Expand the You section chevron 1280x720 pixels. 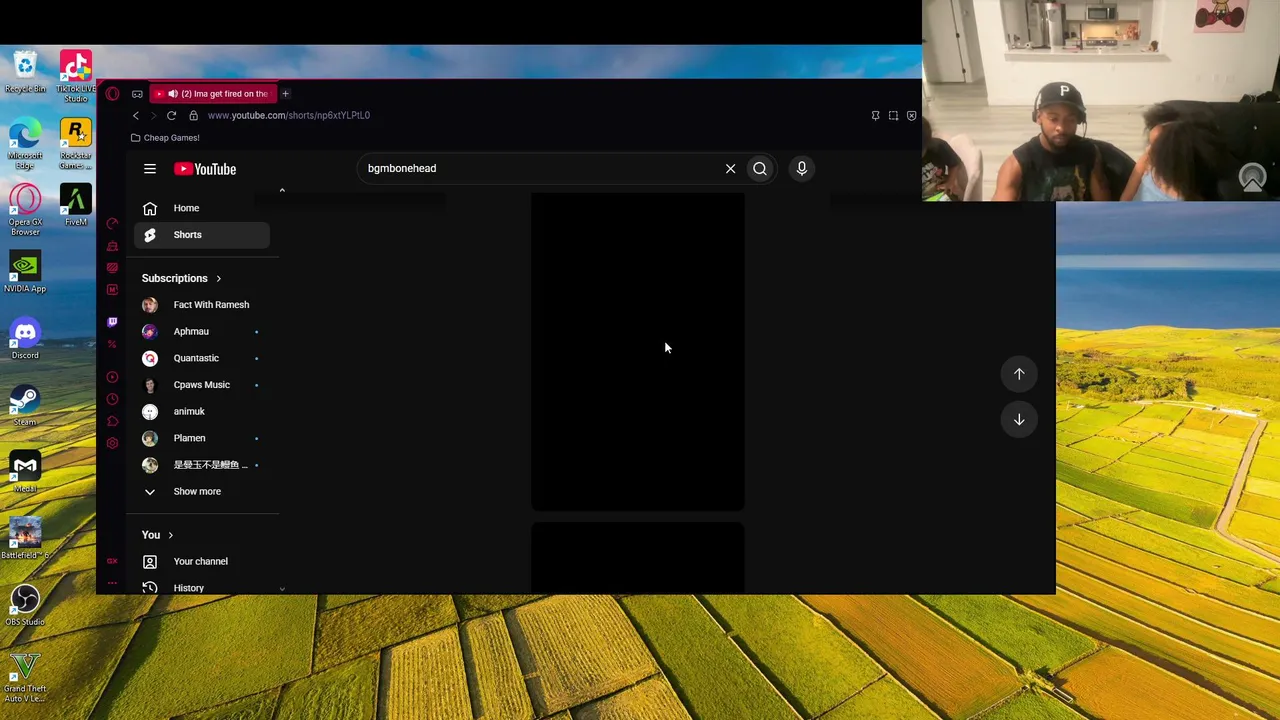[170, 535]
